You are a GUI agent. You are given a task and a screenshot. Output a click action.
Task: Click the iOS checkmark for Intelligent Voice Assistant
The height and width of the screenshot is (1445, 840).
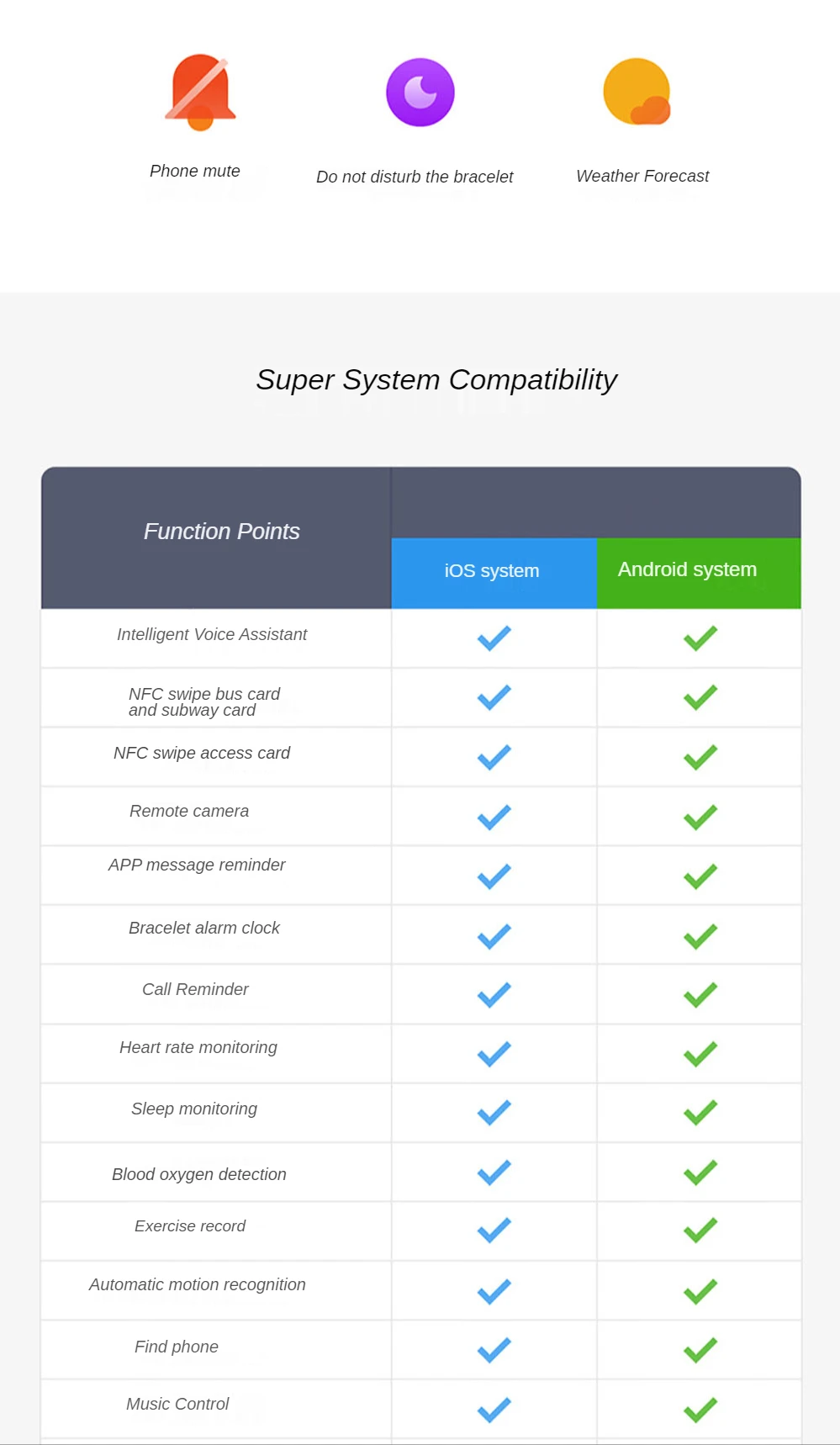click(x=494, y=638)
